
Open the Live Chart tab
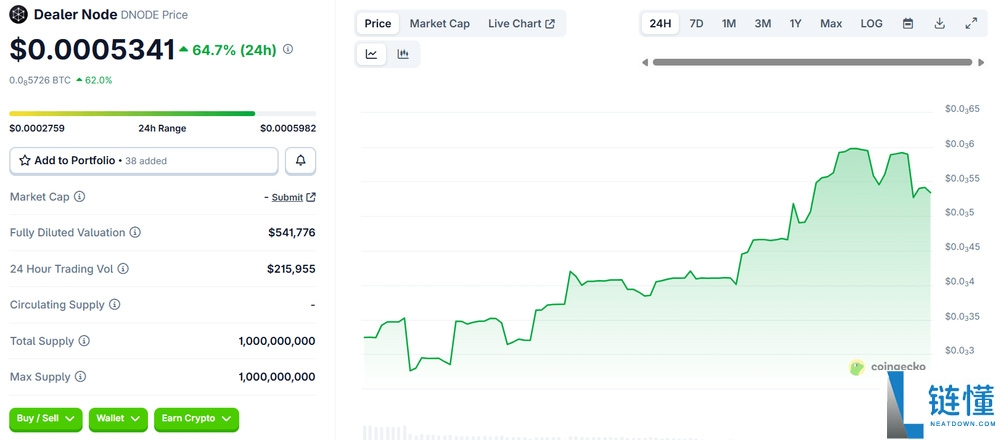(521, 23)
